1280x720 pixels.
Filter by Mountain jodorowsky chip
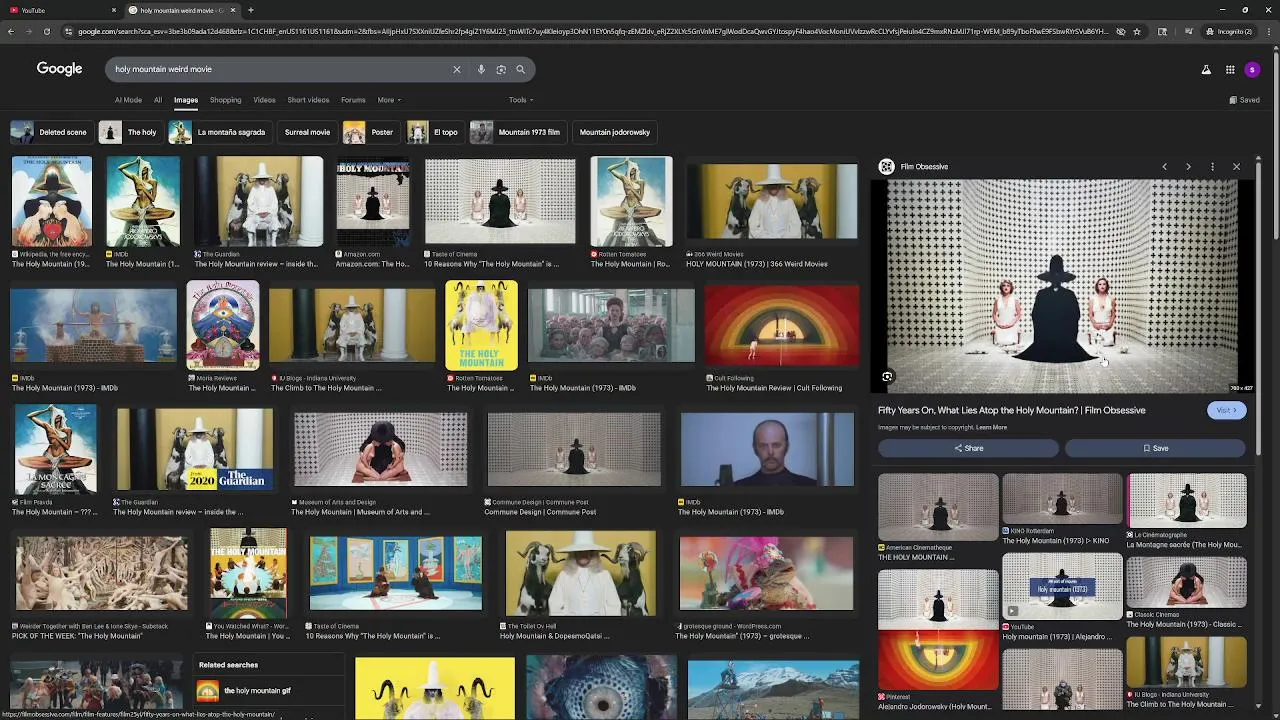tap(615, 132)
